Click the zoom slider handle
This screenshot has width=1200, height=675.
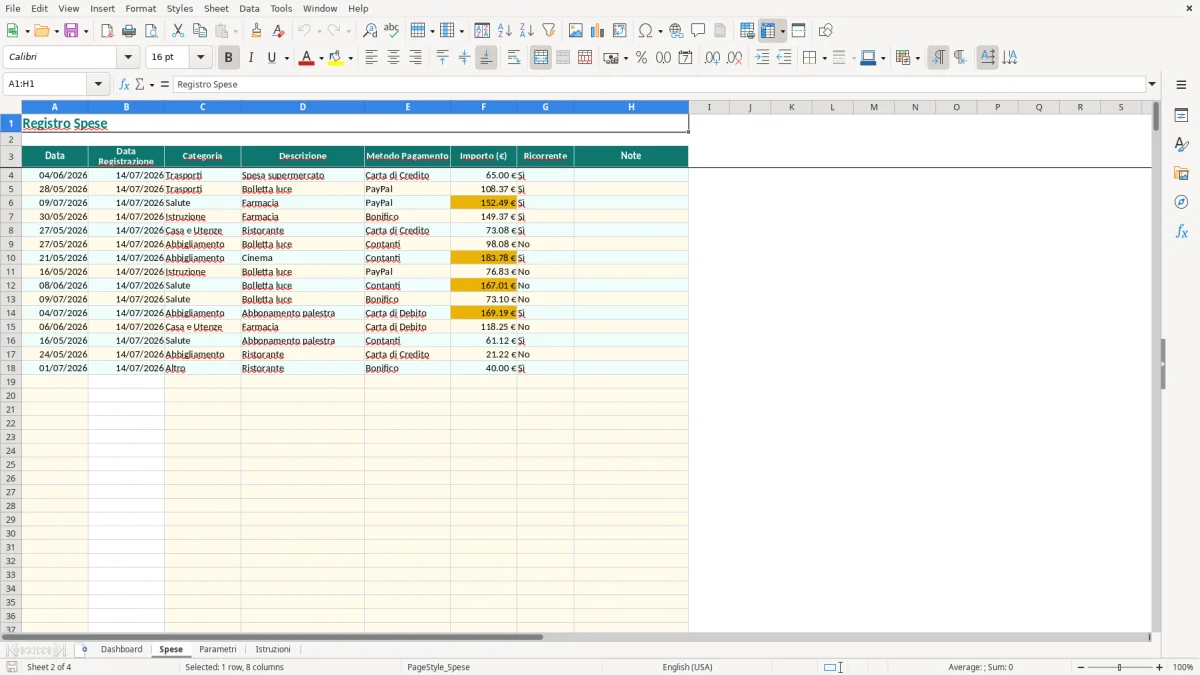pos(1120,667)
